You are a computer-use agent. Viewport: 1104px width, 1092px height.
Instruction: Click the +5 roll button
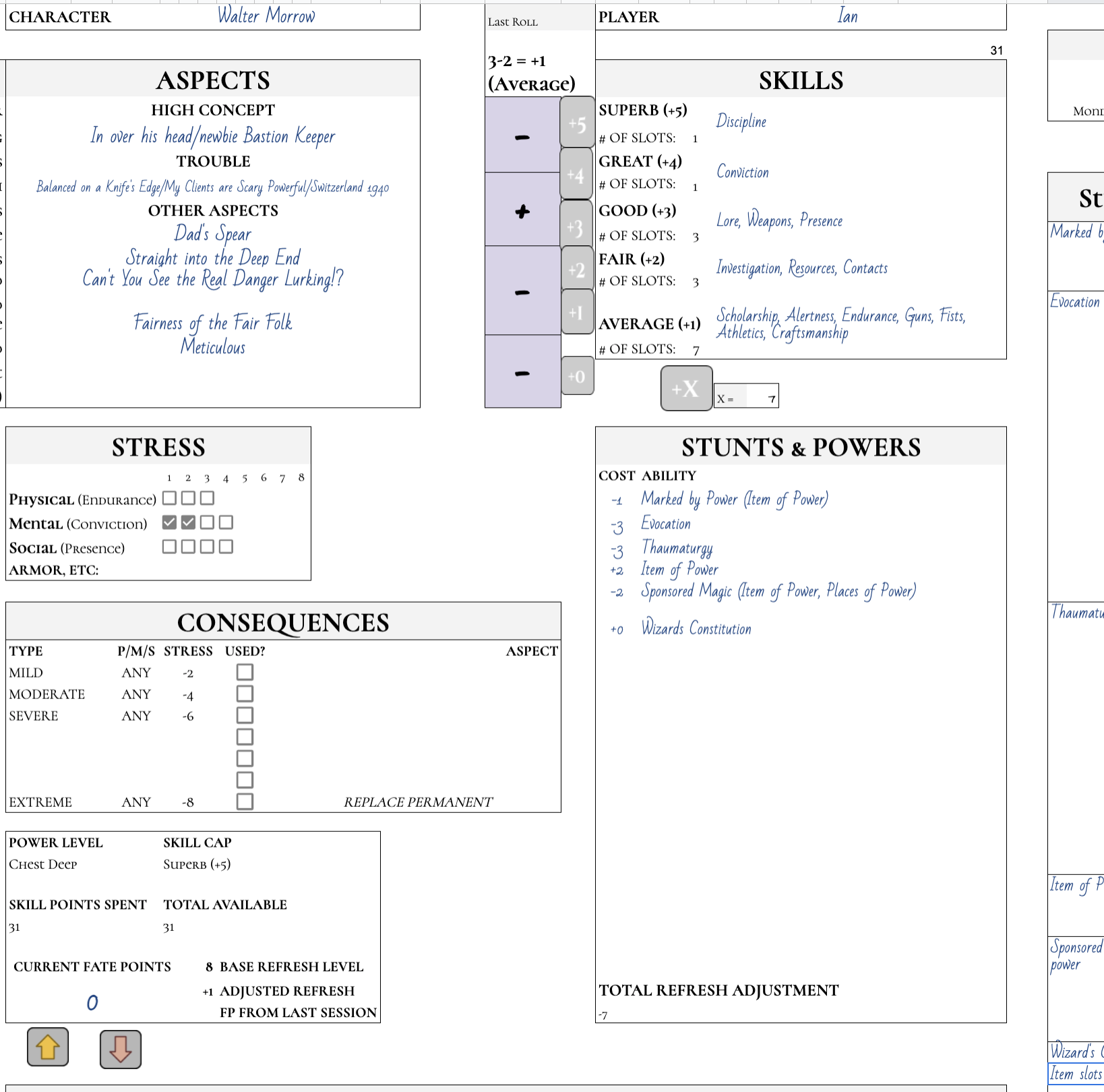coord(577,123)
